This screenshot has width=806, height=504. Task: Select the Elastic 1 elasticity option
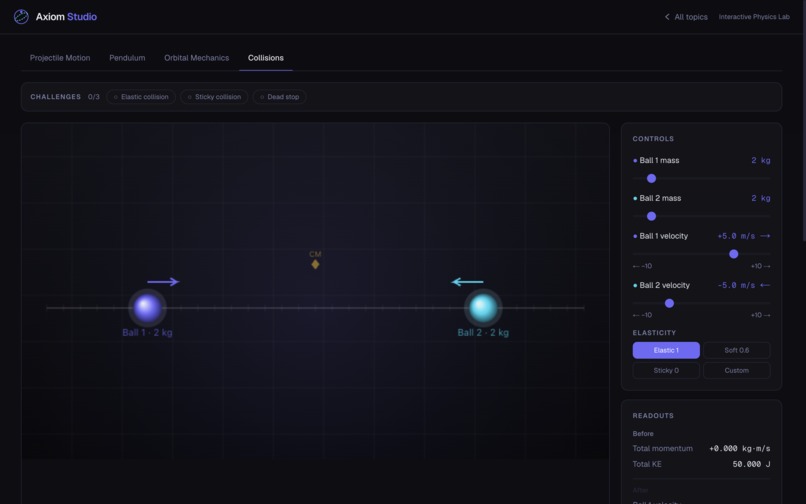[666, 350]
